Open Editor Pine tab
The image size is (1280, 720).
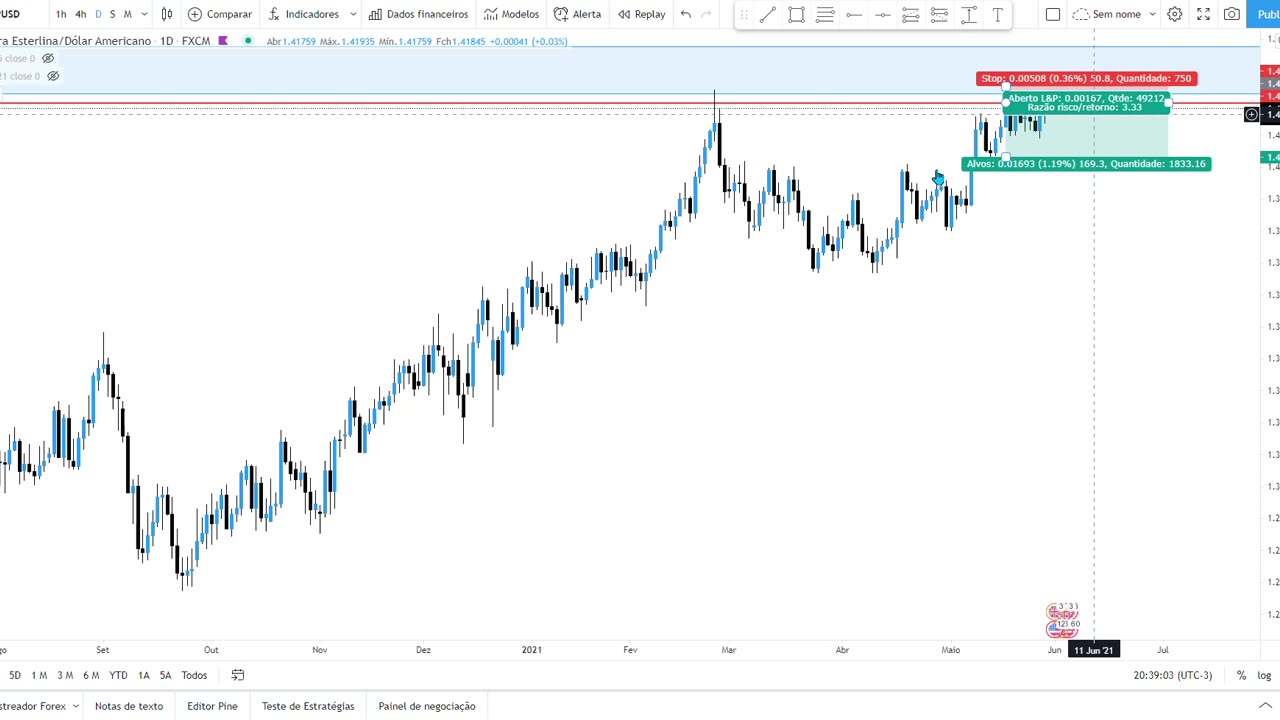pyautogui.click(x=212, y=706)
